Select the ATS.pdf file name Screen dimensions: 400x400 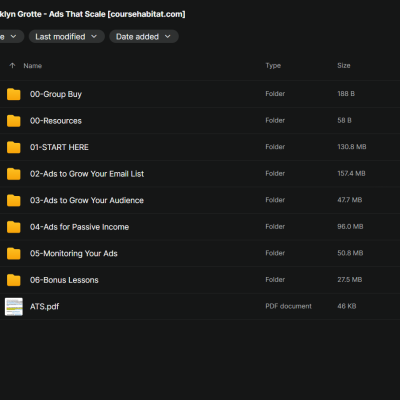[x=44, y=307]
